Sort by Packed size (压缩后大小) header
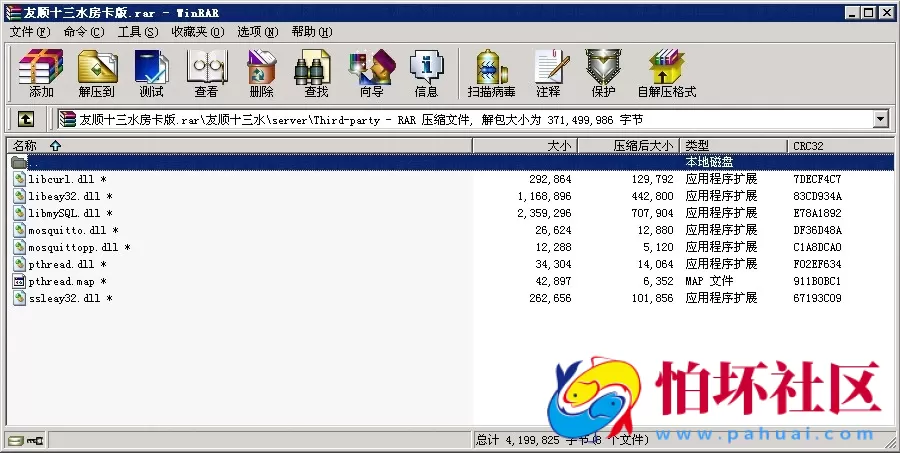Screen dimensions: 900x453 (629, 146)
